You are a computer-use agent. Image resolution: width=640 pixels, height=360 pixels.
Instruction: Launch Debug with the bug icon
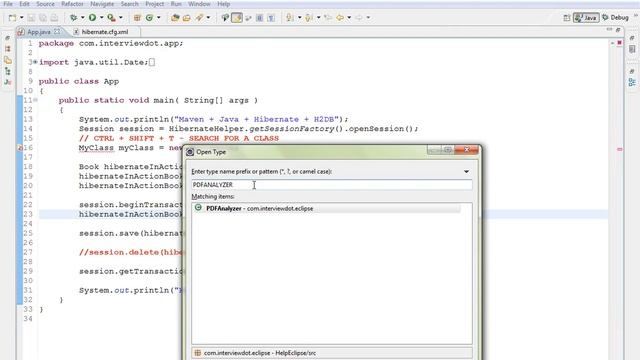coord(73,18)
